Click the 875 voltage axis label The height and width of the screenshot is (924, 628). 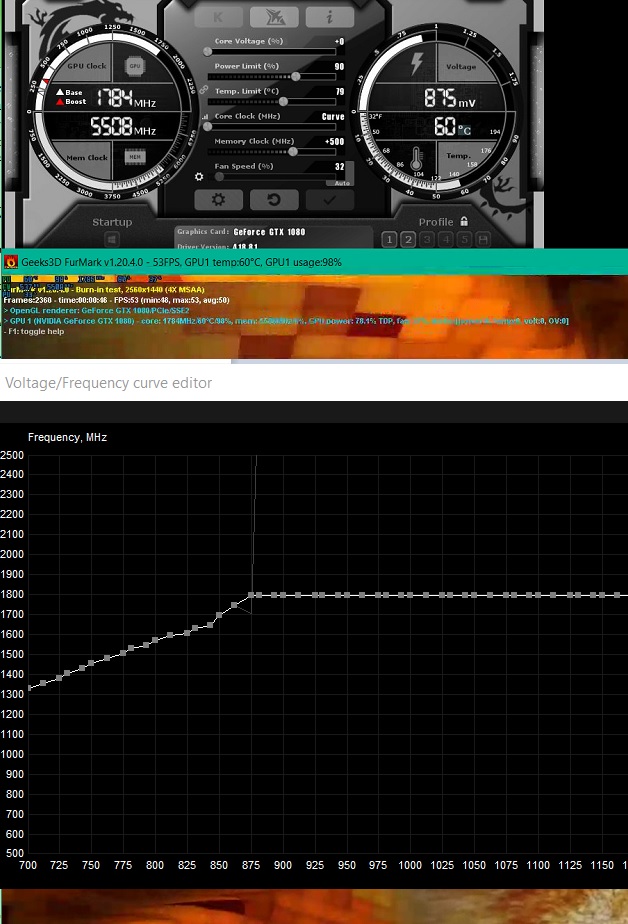[251, 865]
